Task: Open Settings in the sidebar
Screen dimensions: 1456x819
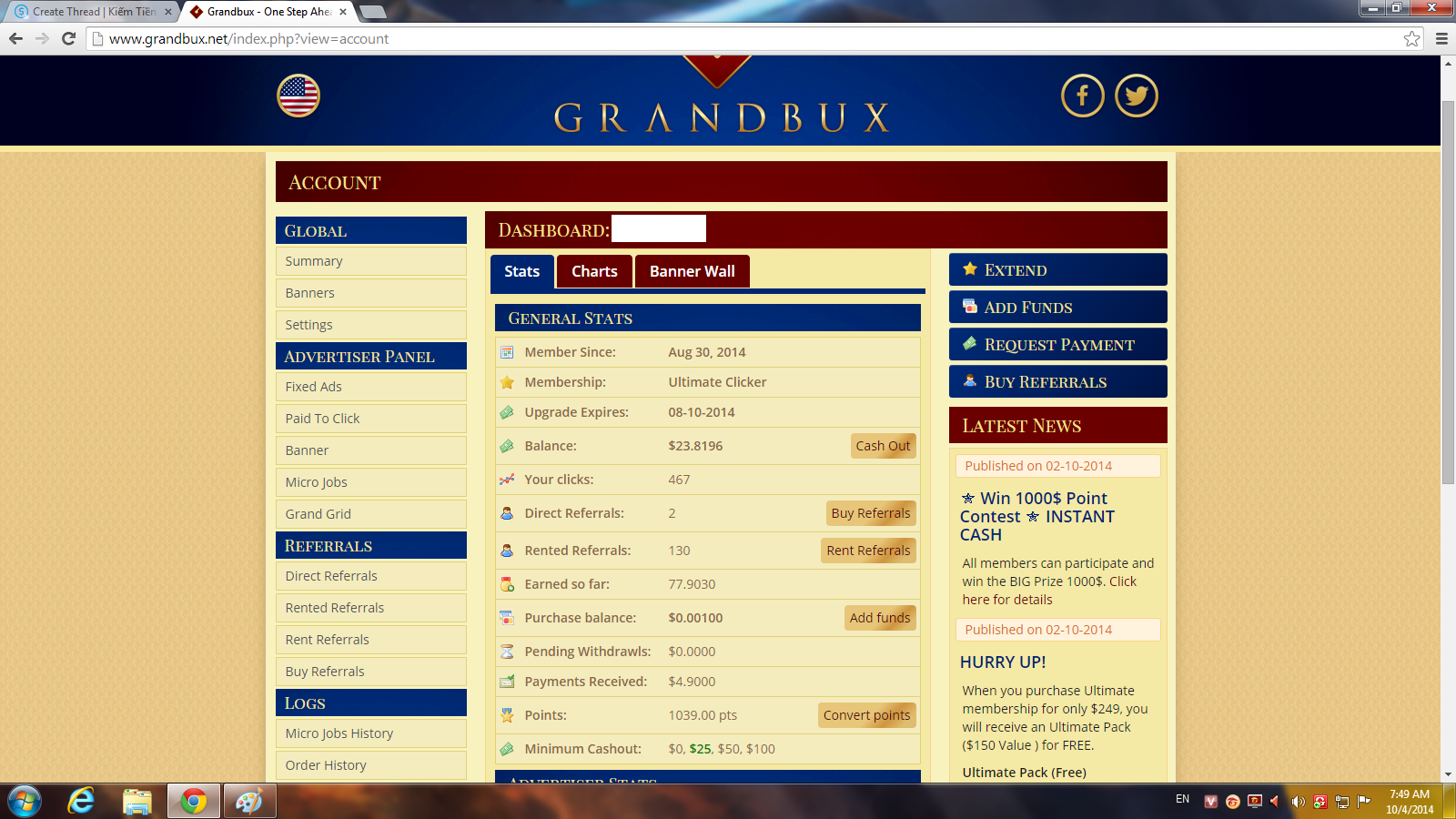Action: pyautogui.click(x=371, y=325)
